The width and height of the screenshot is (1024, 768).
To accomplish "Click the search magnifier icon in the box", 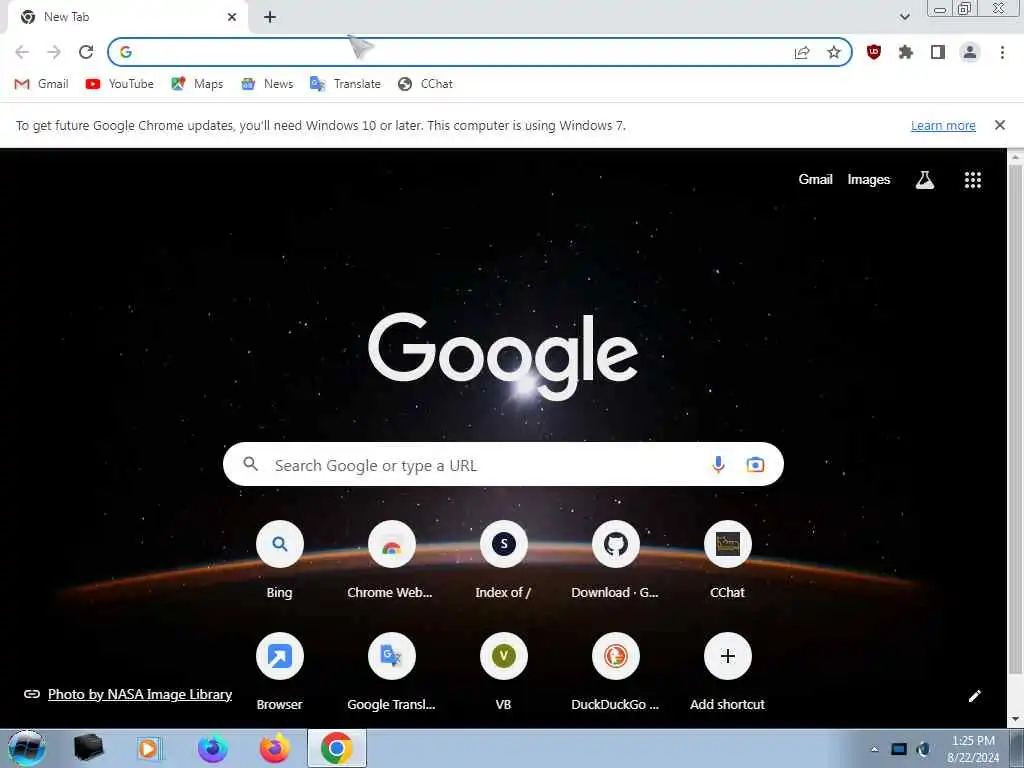I will 250,464.
